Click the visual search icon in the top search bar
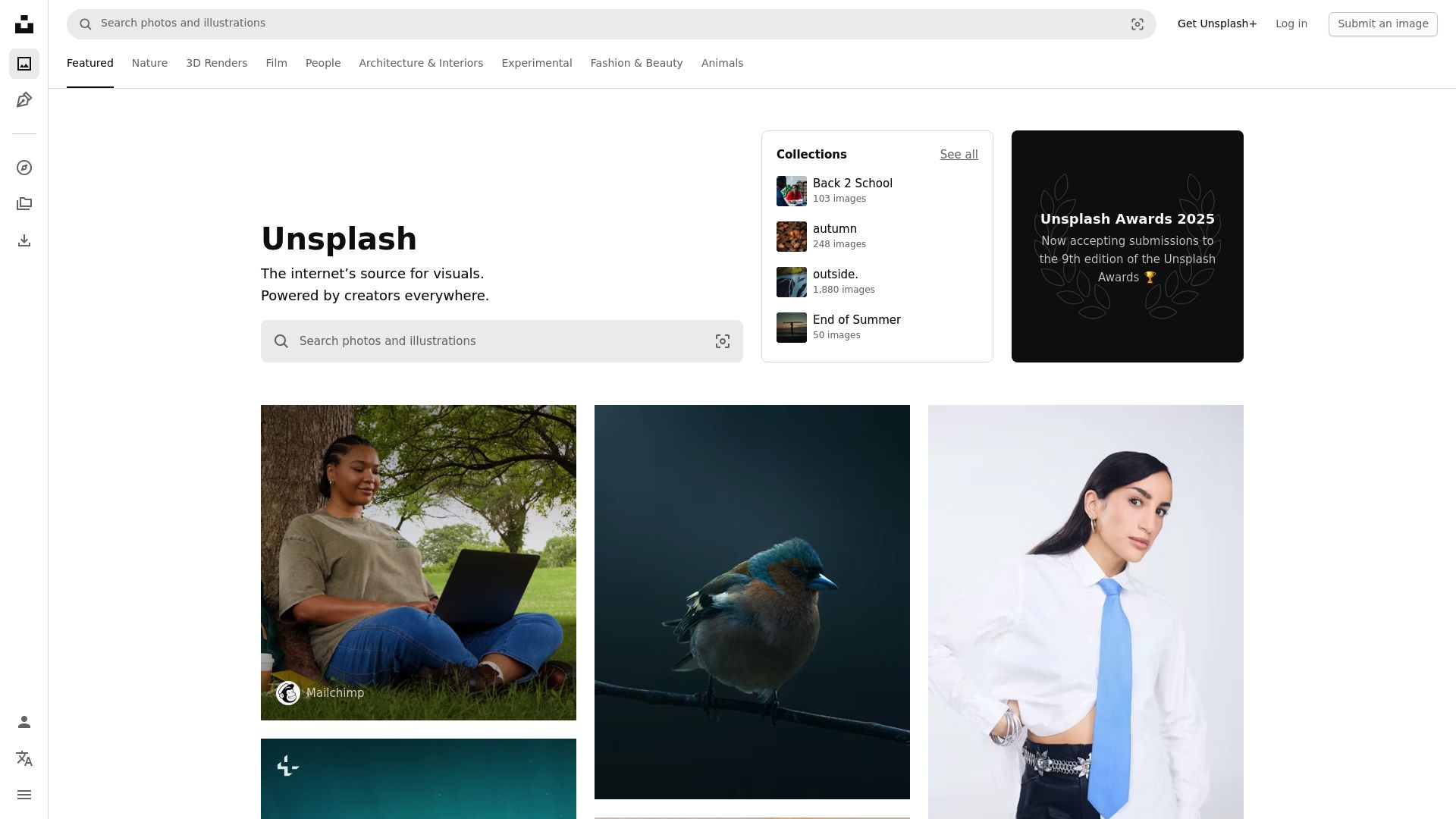Image resolution: width=1456 pixels, height=819 pixels. [x=1137, y=24]
